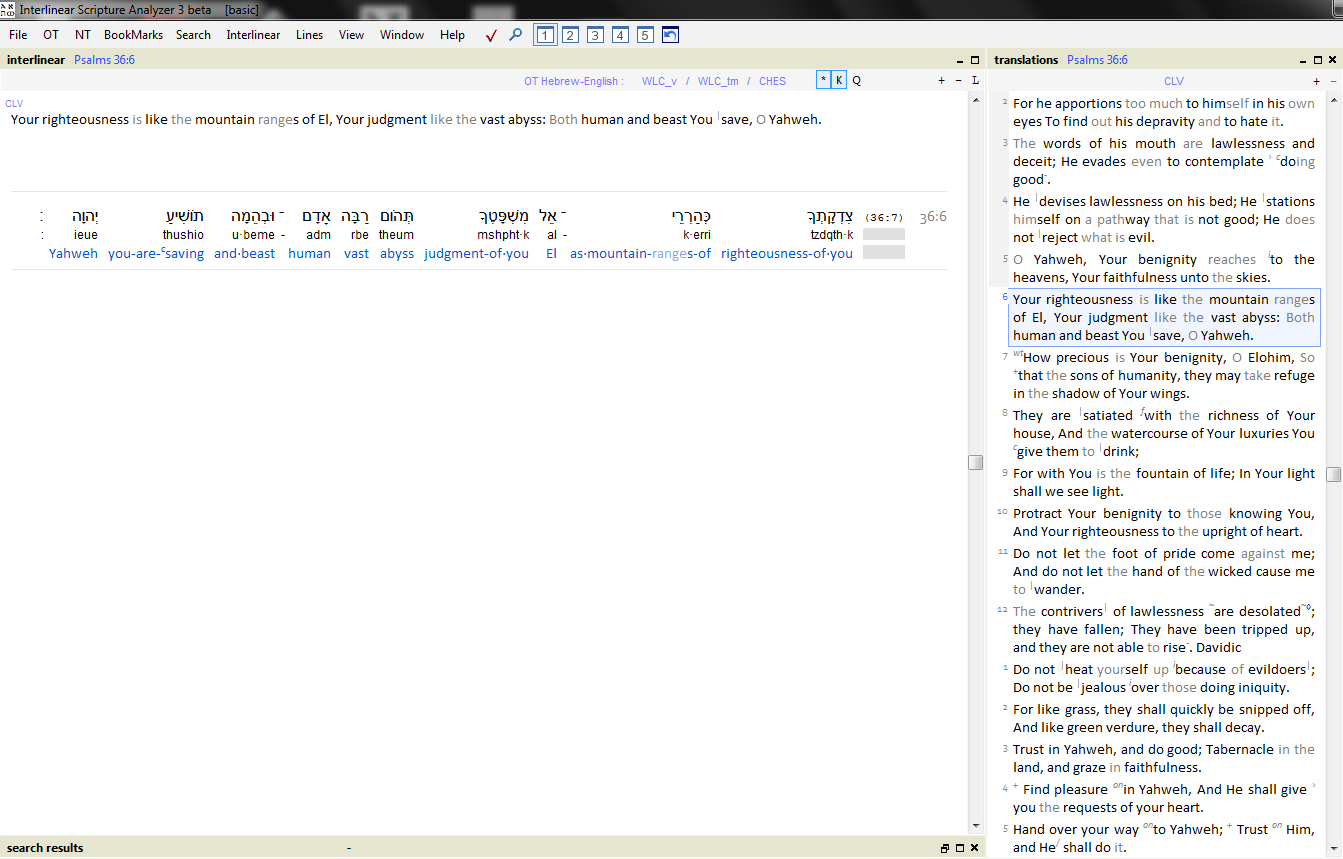The height and width of the screenshot is (859, 1343).
Task: Click the WLC_v source link
Action: point(659,82)
